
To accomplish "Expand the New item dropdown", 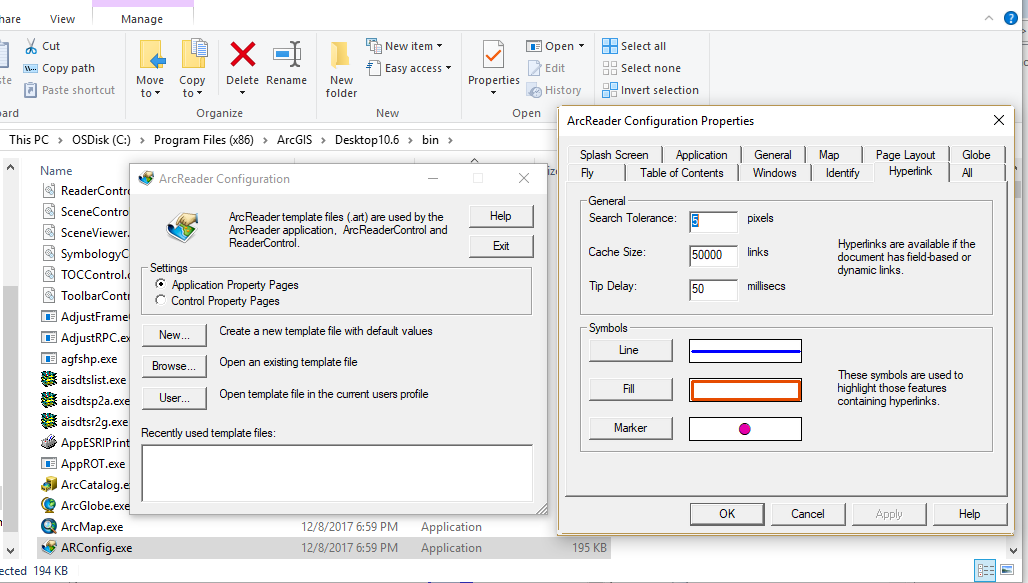I will click(439, 46).
